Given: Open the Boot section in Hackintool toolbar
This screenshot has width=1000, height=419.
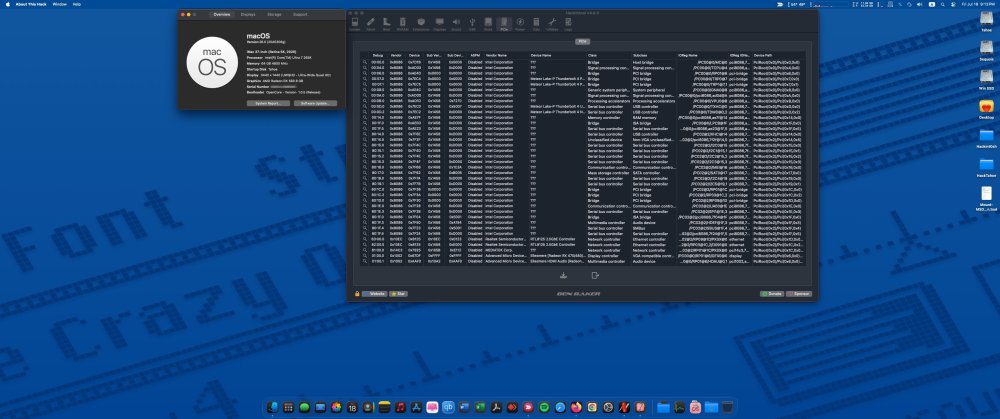Looking at the screenshot, I should point(386,24).
